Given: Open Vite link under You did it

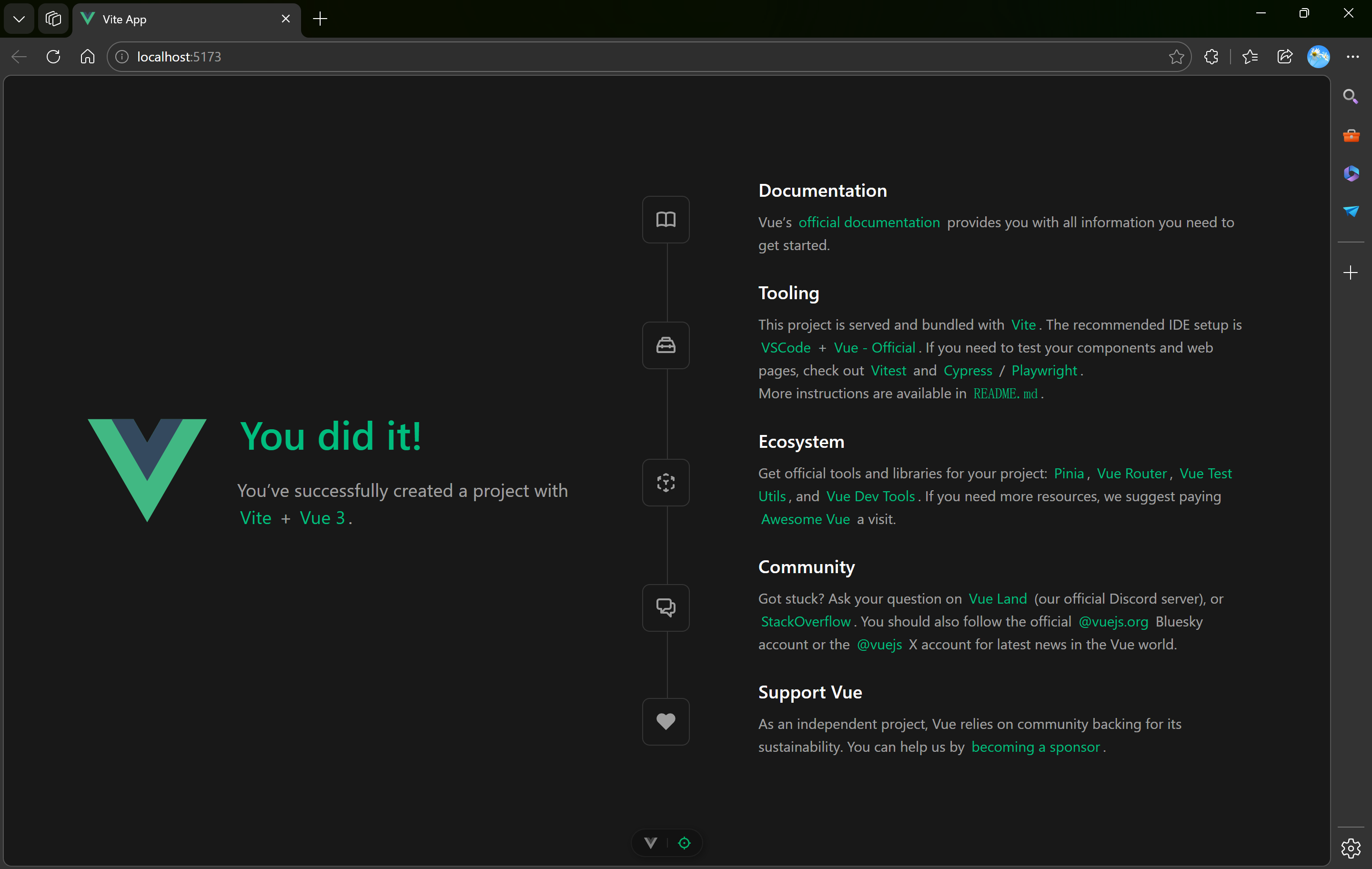Looking at the screenshot, I should (255, 518).
